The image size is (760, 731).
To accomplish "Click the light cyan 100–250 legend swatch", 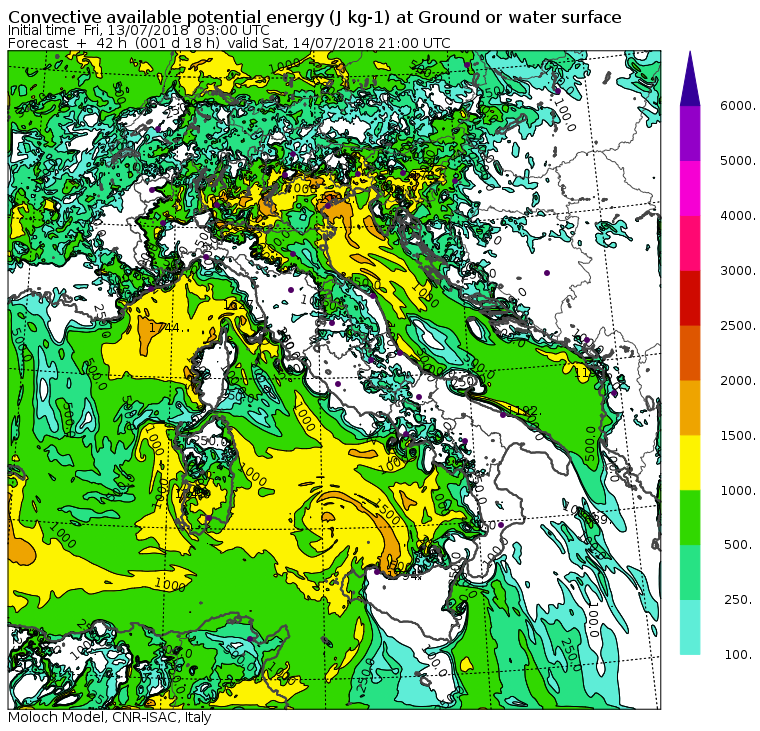I will click(690, 627).
